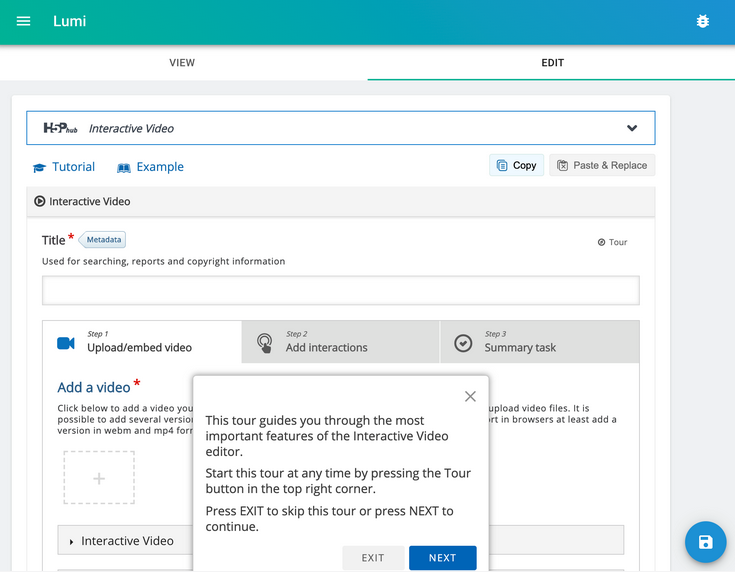Screen dimensions: 735x575
Task: Click the checkmark circle icon in Step 3
Action: tap(463, 344)
